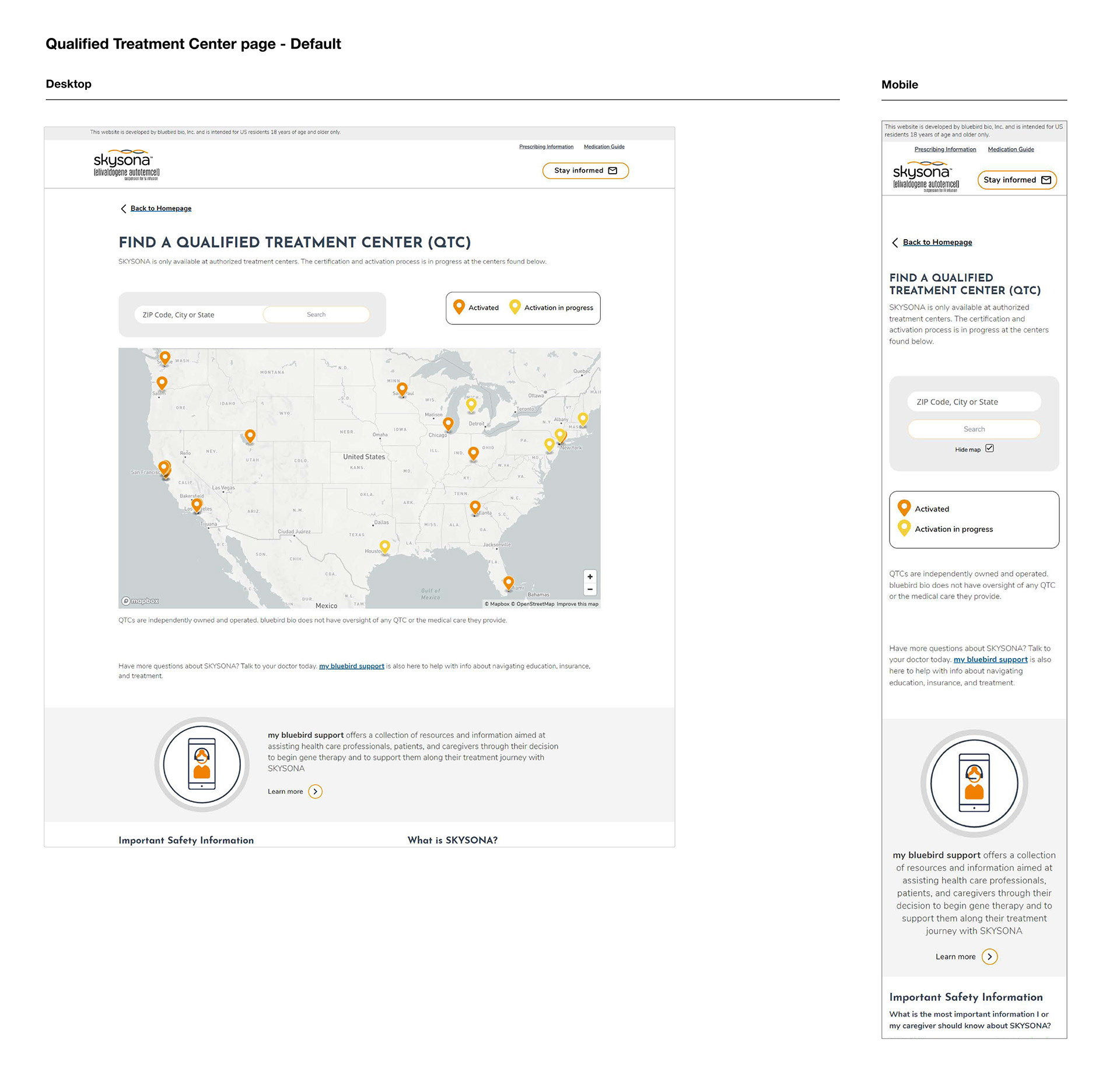Click the yellow Boston-area map pin

[x=583, y=418]
